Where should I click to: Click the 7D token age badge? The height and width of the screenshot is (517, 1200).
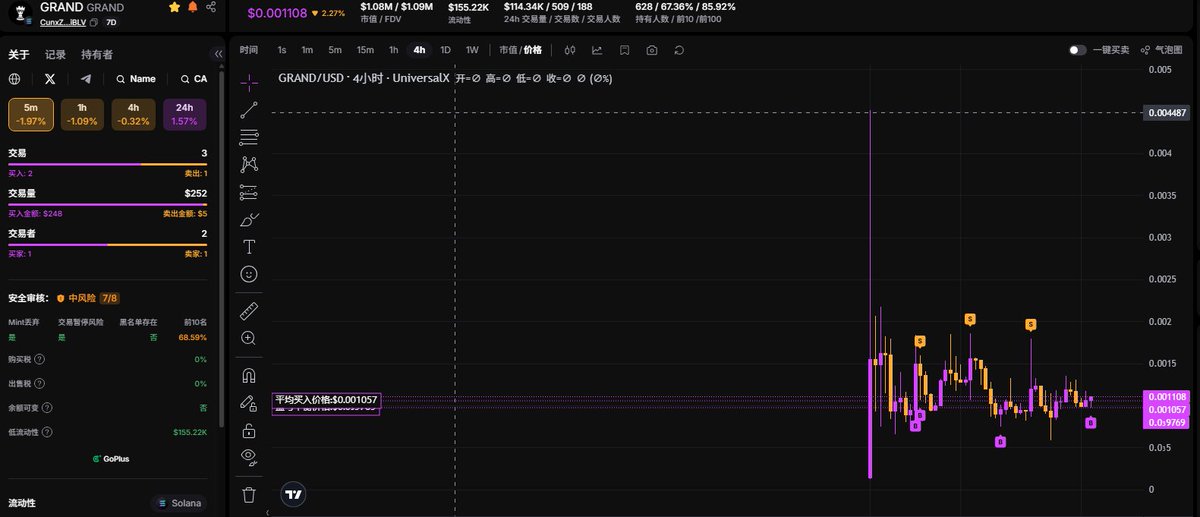pos(111,22)
